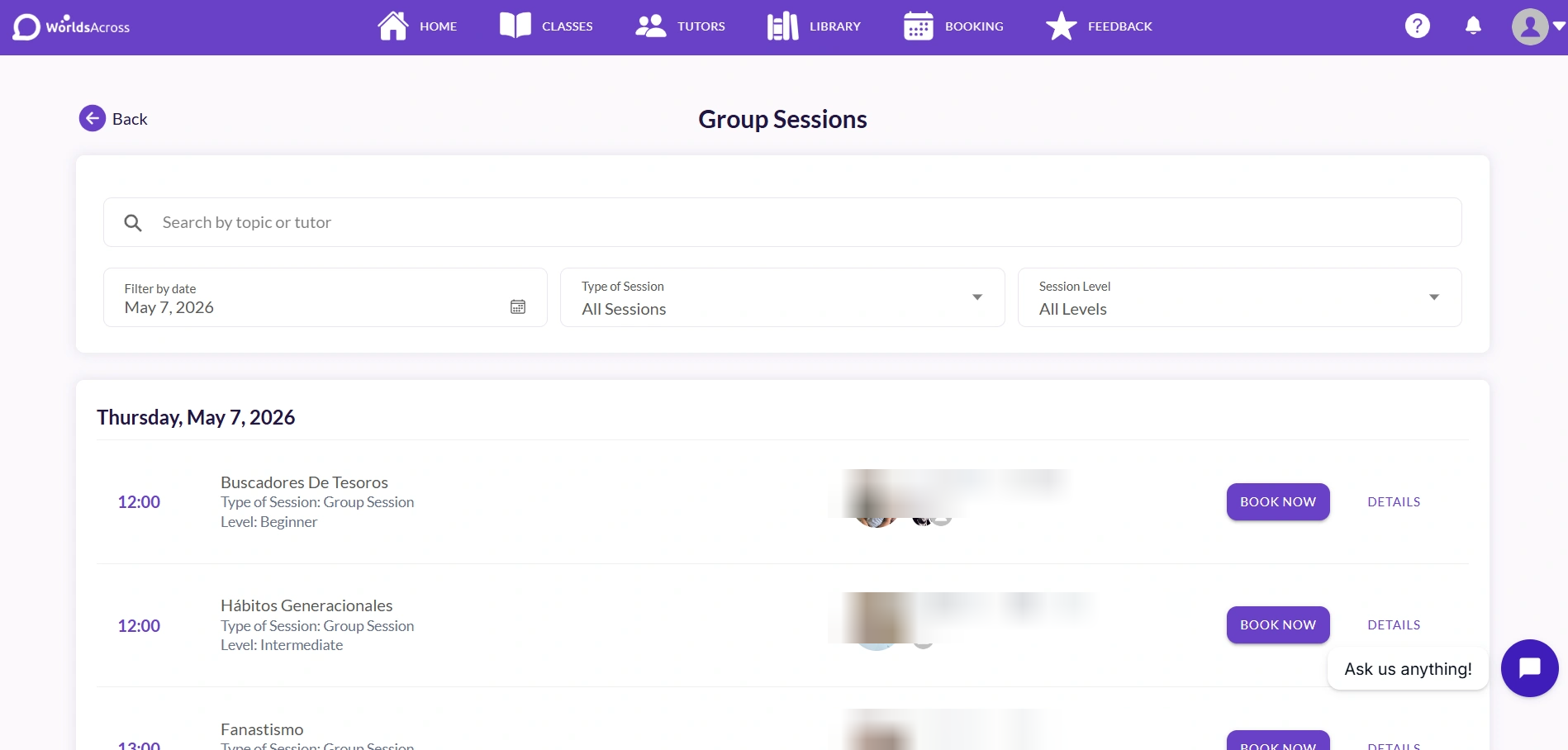Expand the profile dropdown arrow

[x=1559, y=26]
